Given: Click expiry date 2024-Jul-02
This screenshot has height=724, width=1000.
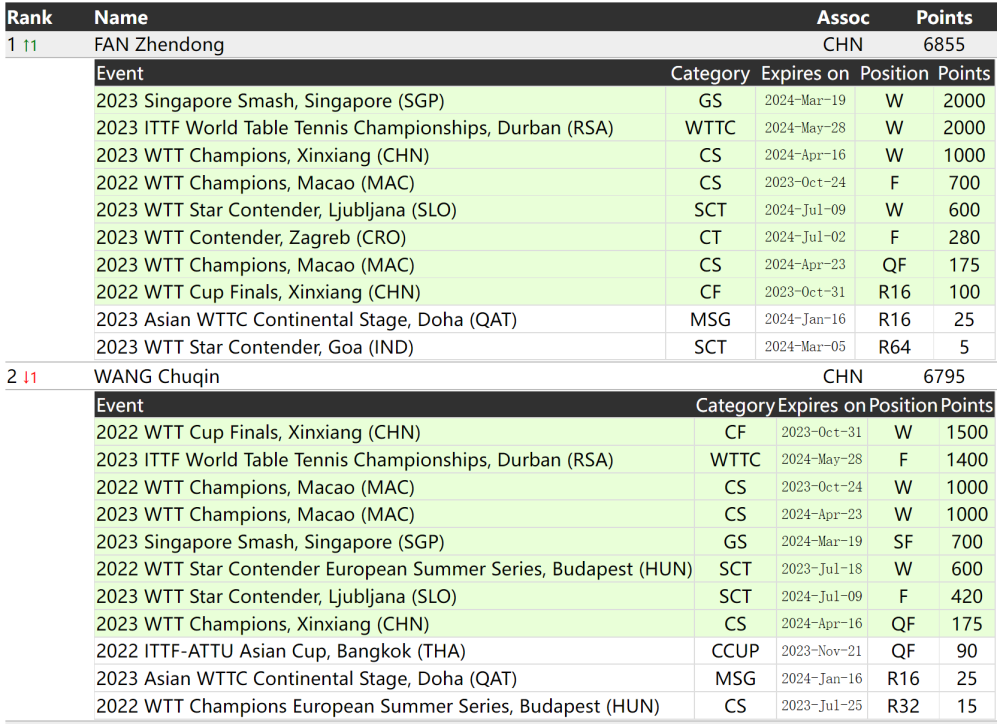Looking at the screenshot, I should pyautogui.click(x=805, y=237).
